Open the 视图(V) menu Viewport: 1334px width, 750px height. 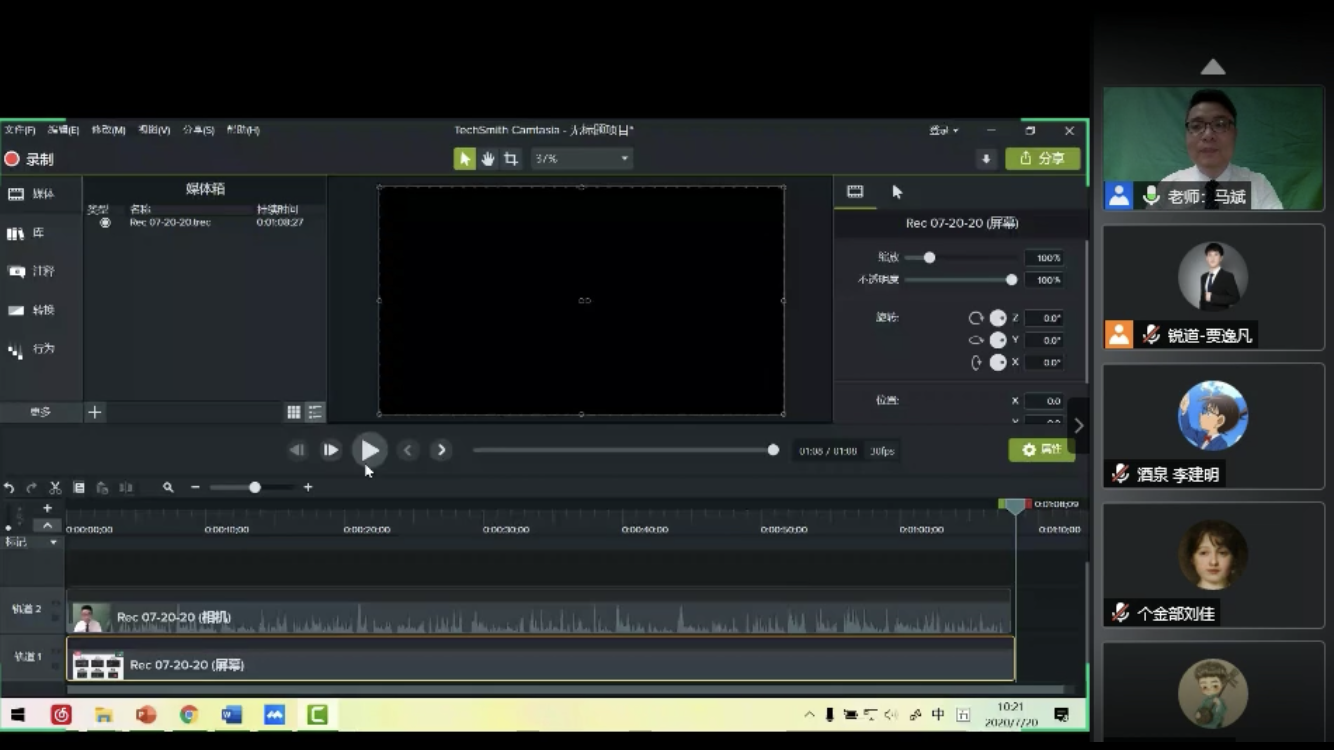click(154, 130)
